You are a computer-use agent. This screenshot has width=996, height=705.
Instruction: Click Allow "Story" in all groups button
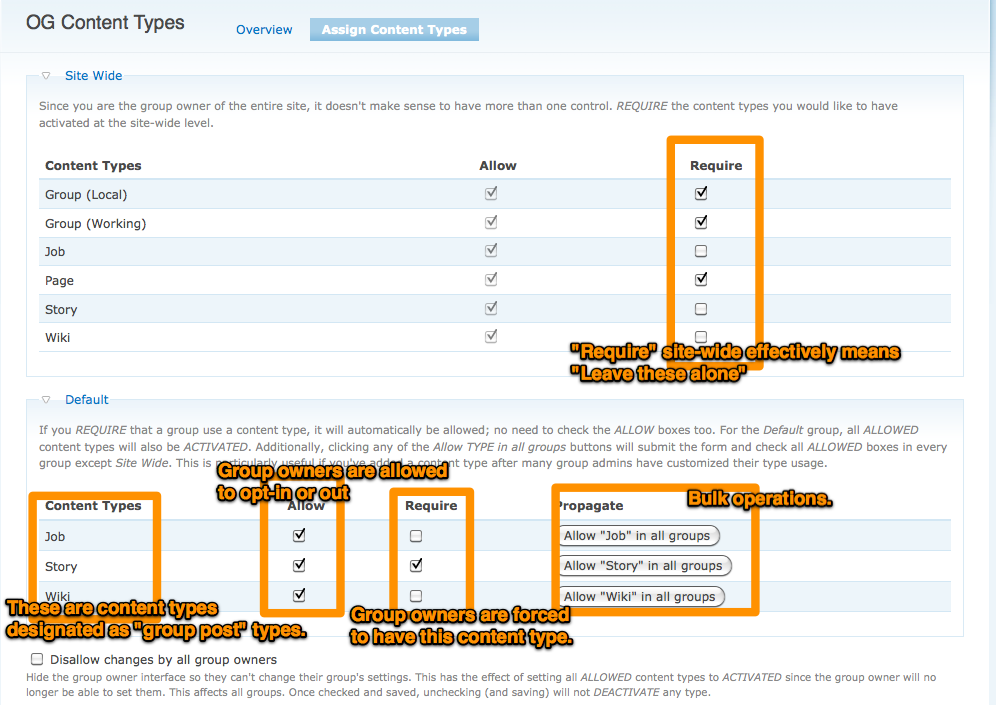(x=645, y=565)
